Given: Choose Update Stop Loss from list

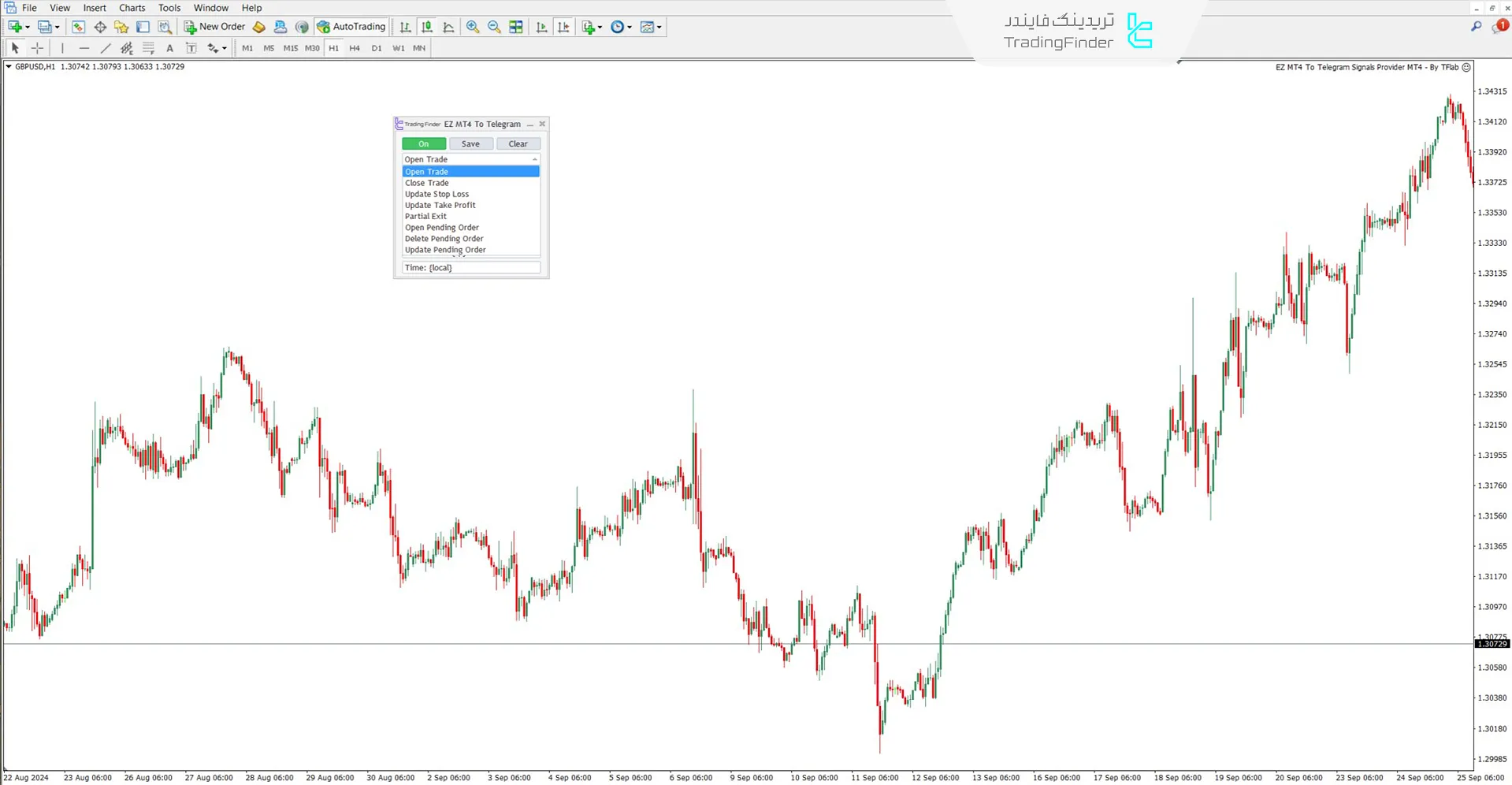Looking at the screenshot, I should tap(437, 194).
